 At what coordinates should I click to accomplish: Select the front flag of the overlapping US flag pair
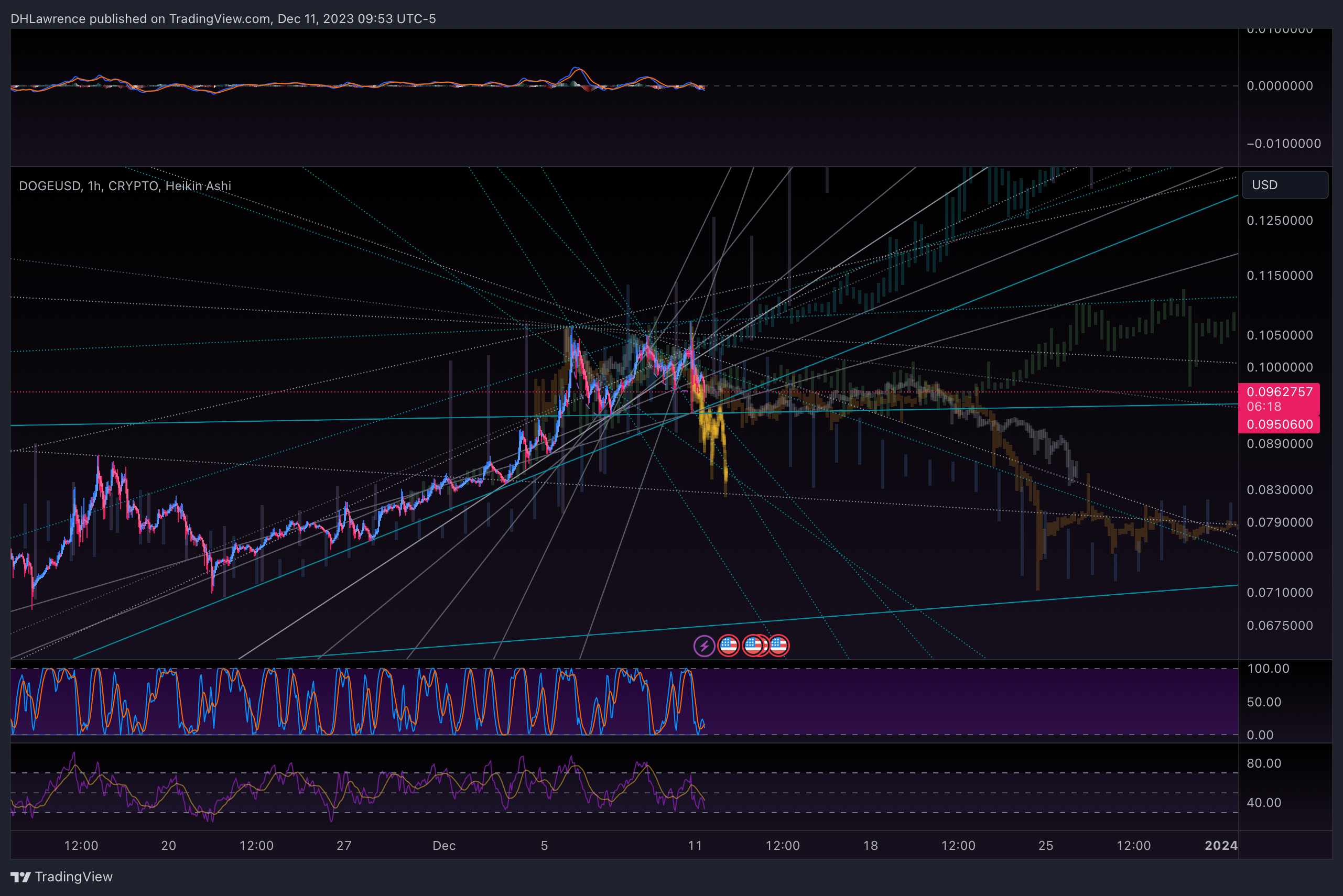pyautogui.click(x=752, y=646)
